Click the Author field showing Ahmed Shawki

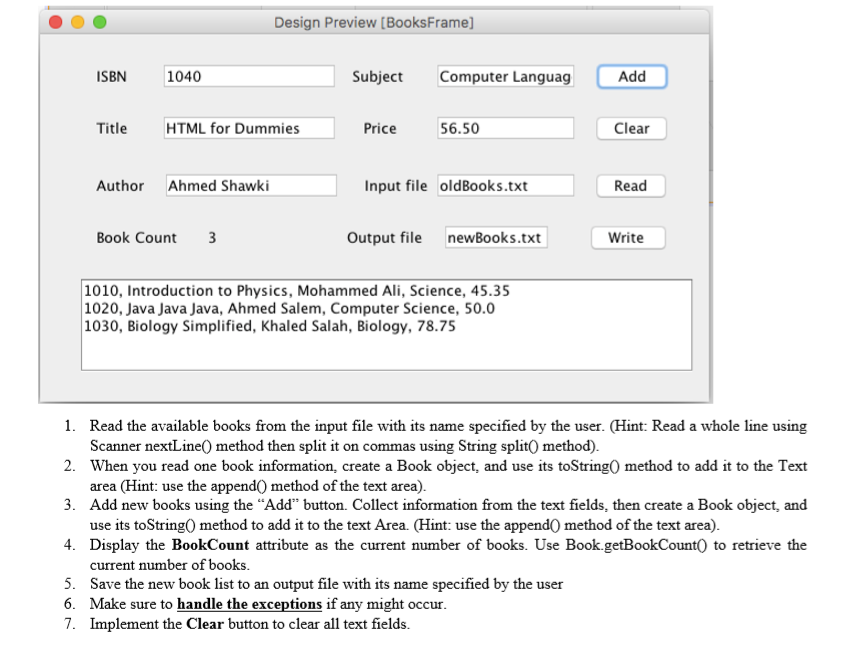tap(247, 185)
